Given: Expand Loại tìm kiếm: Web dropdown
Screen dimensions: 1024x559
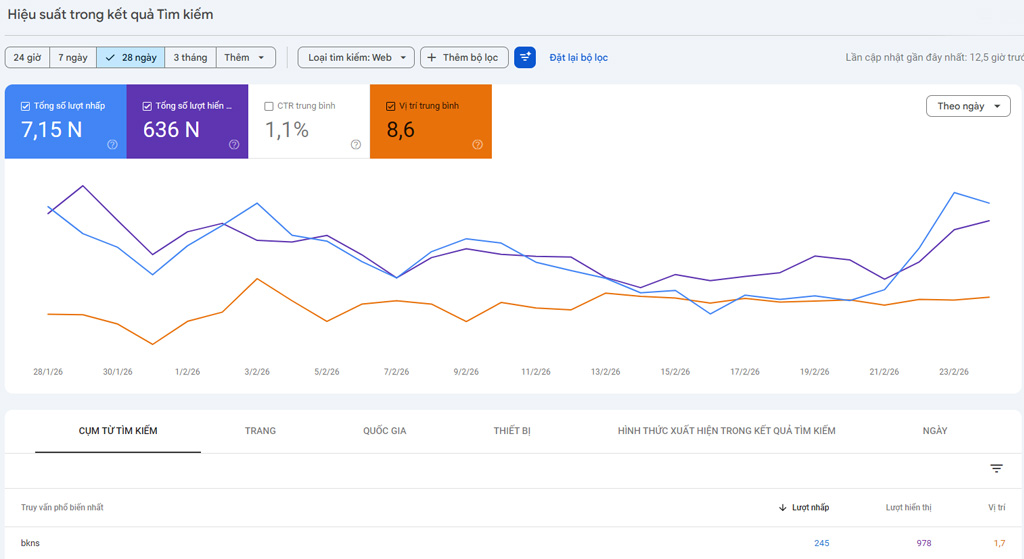Looking at the screenshot, I should coord(356,58).
